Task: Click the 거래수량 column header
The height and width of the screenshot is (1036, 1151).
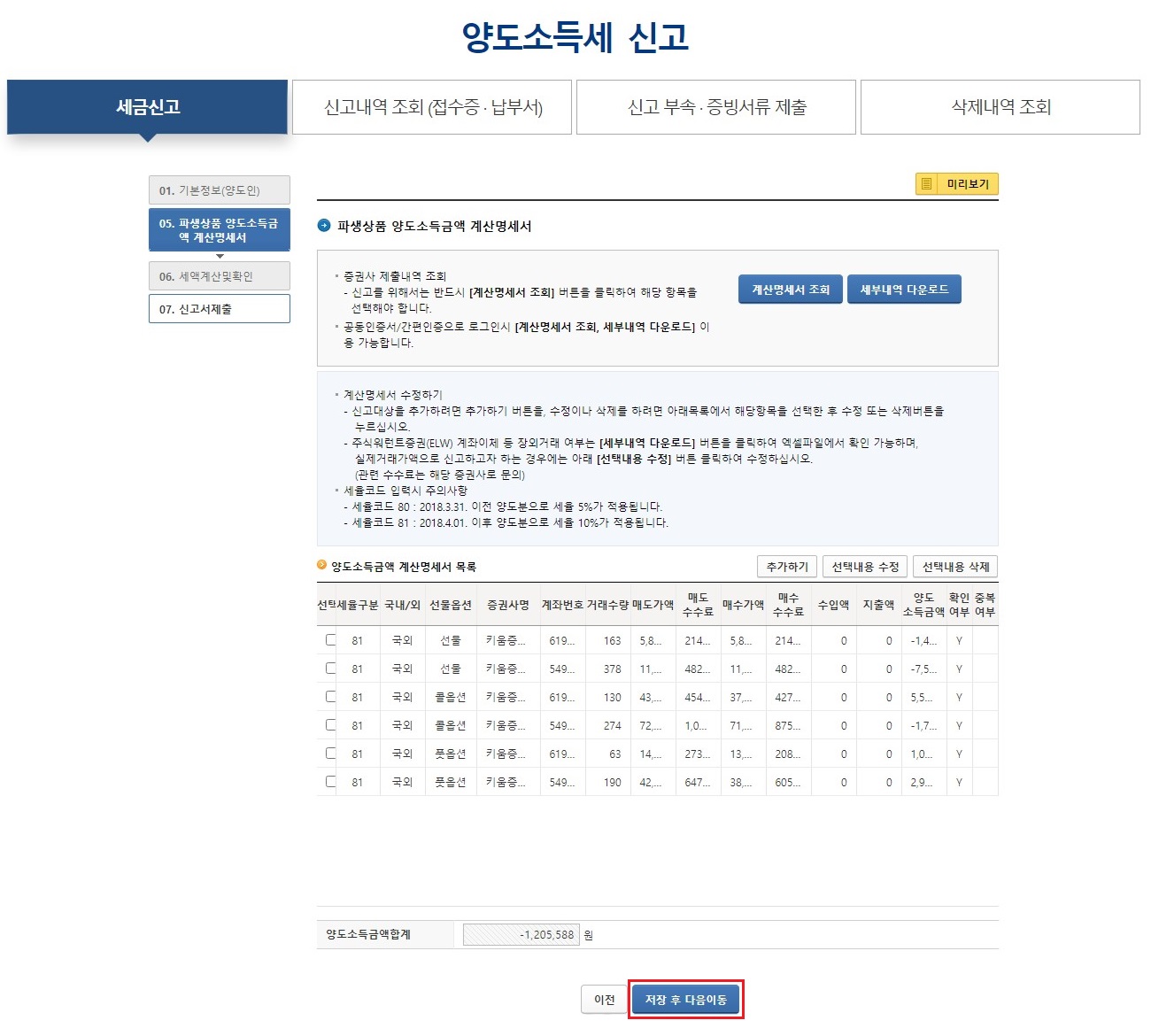Action: pyautogui.click(x=607, y=605)
